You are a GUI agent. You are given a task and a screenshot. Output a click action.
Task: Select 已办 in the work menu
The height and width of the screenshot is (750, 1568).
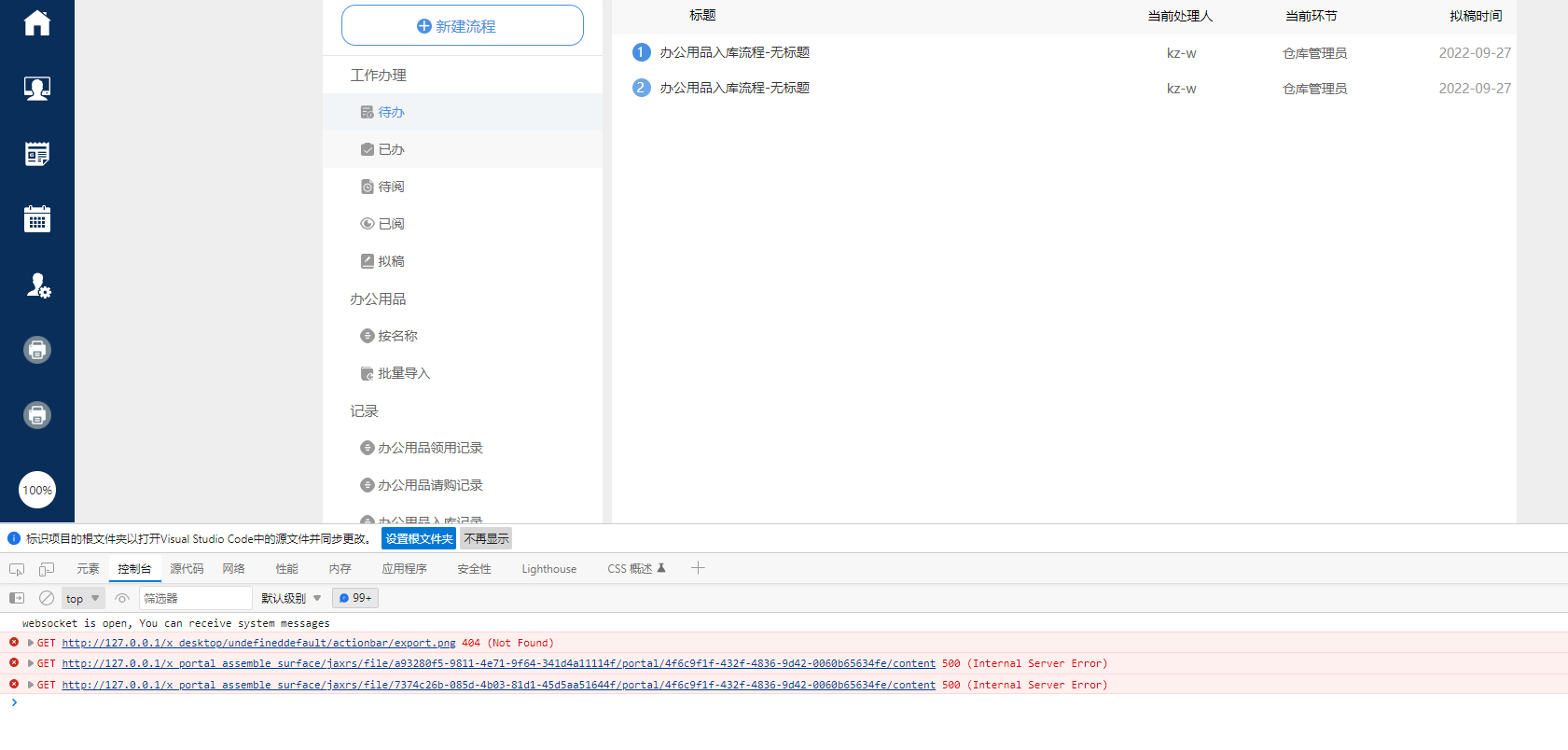(x=391, y=149)
